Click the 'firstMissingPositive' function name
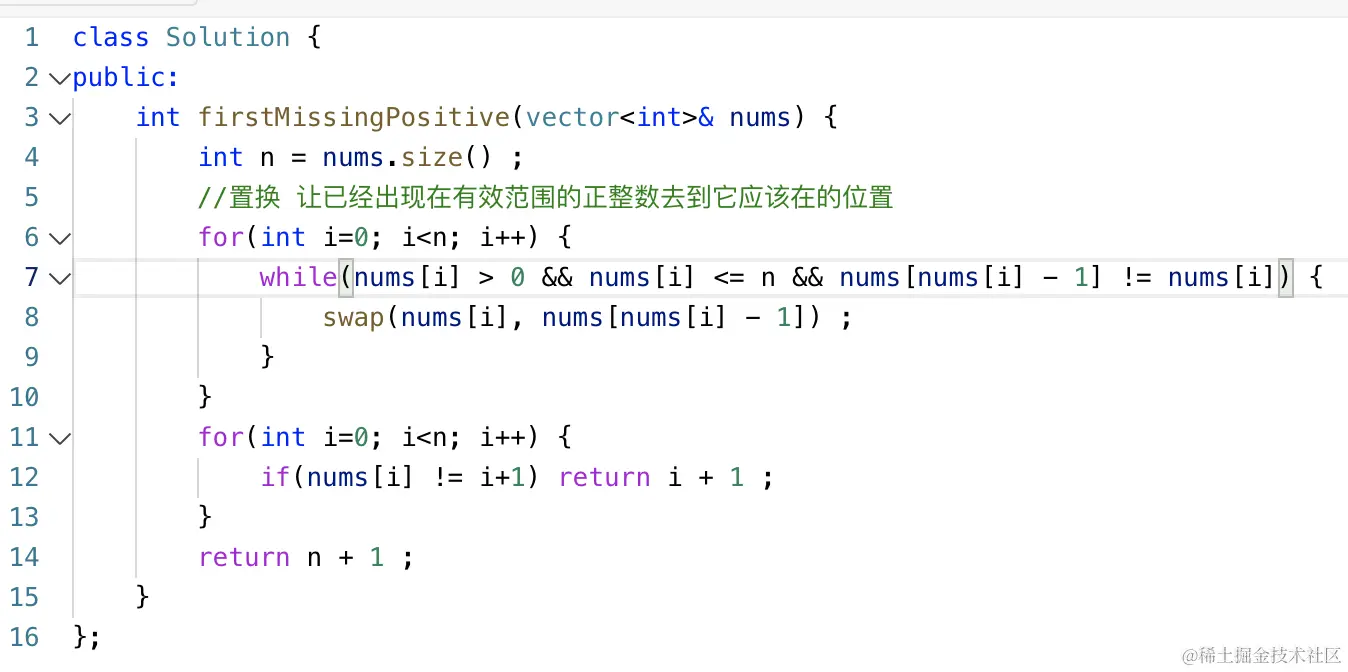 tap(354, 118)
